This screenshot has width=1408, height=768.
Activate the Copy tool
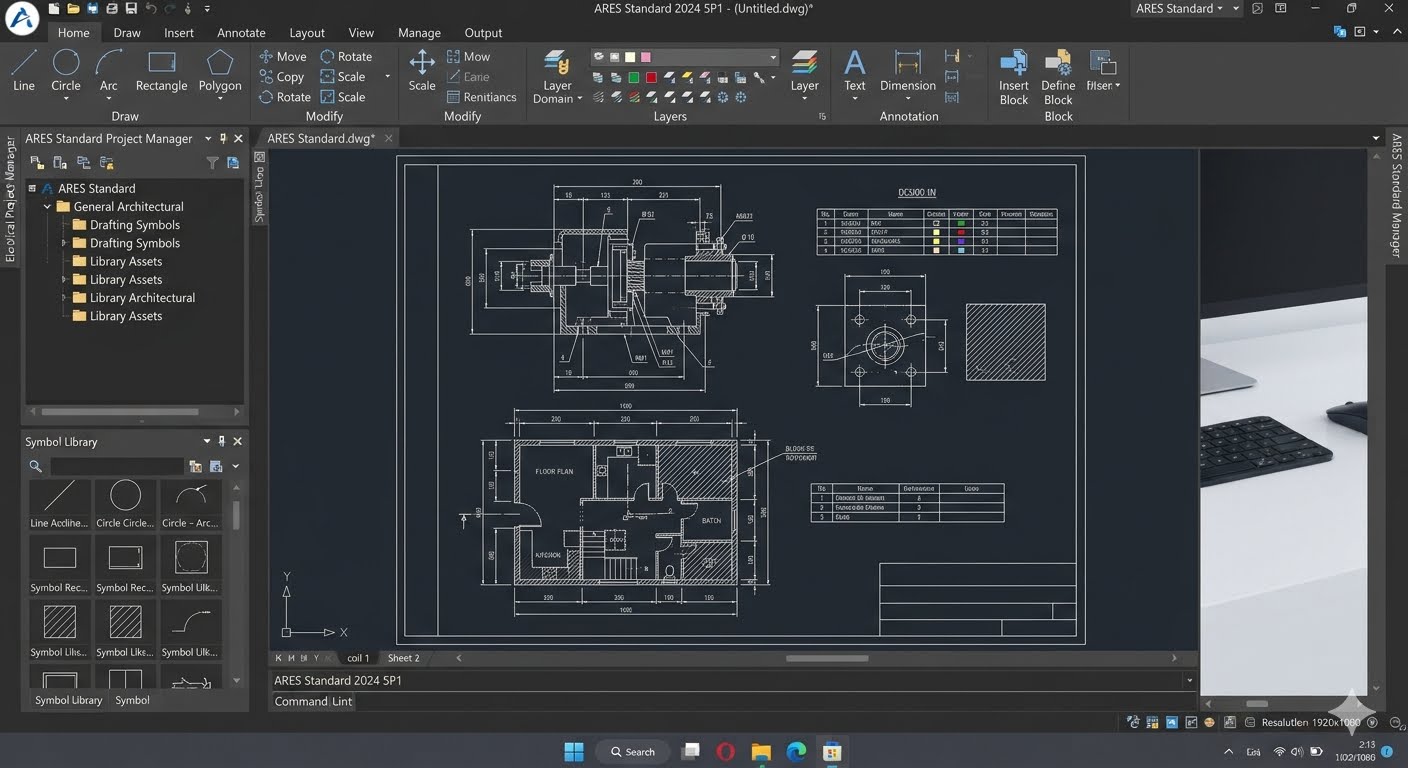[x=282, y=77]
